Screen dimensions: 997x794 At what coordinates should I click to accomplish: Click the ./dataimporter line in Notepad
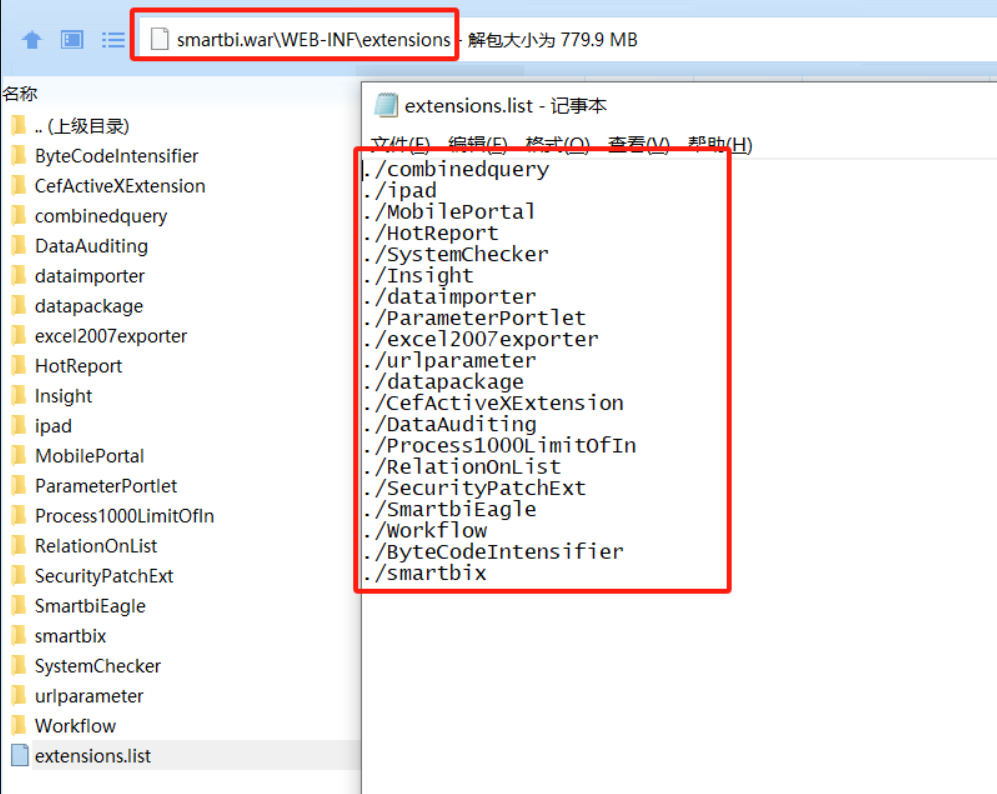tap(450, 297)
